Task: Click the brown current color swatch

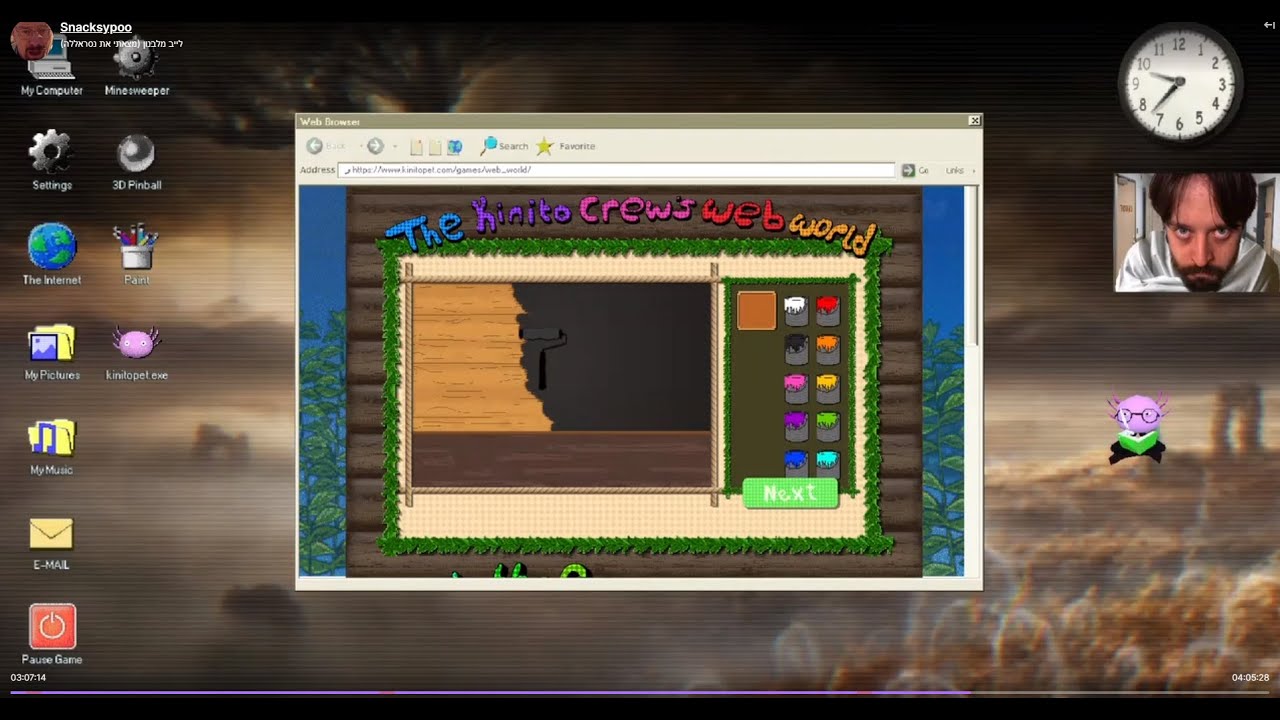Action: 756,310
